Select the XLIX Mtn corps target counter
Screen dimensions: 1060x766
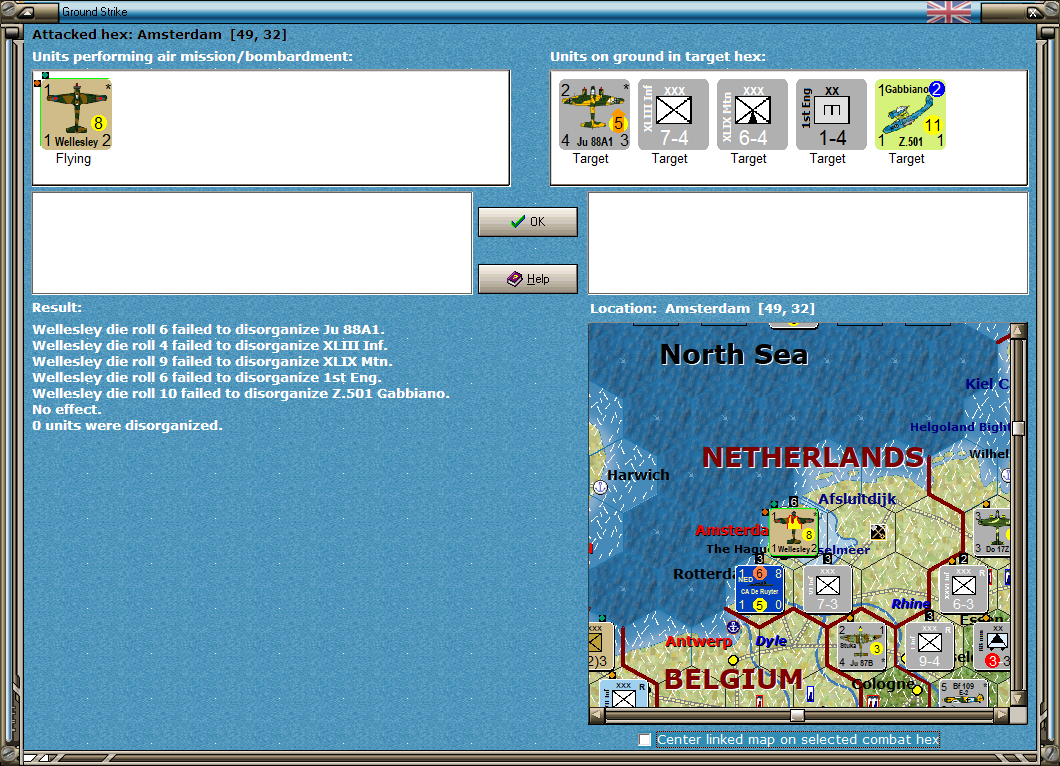[752, 114]
